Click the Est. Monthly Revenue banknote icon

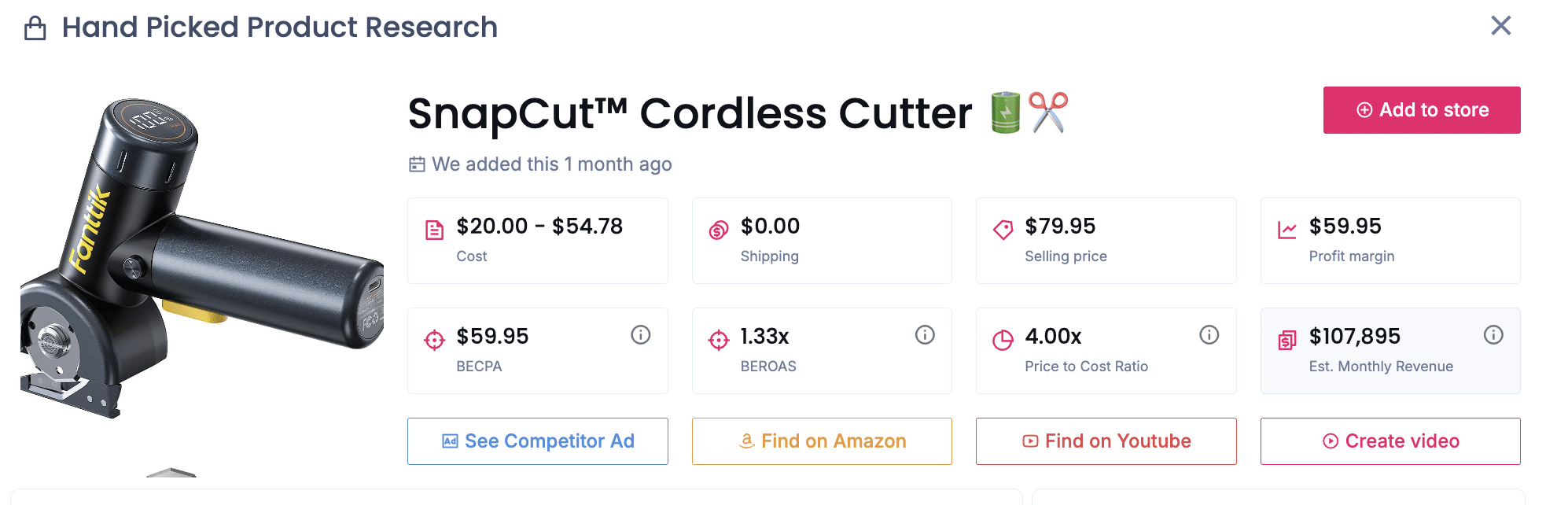1286,341
